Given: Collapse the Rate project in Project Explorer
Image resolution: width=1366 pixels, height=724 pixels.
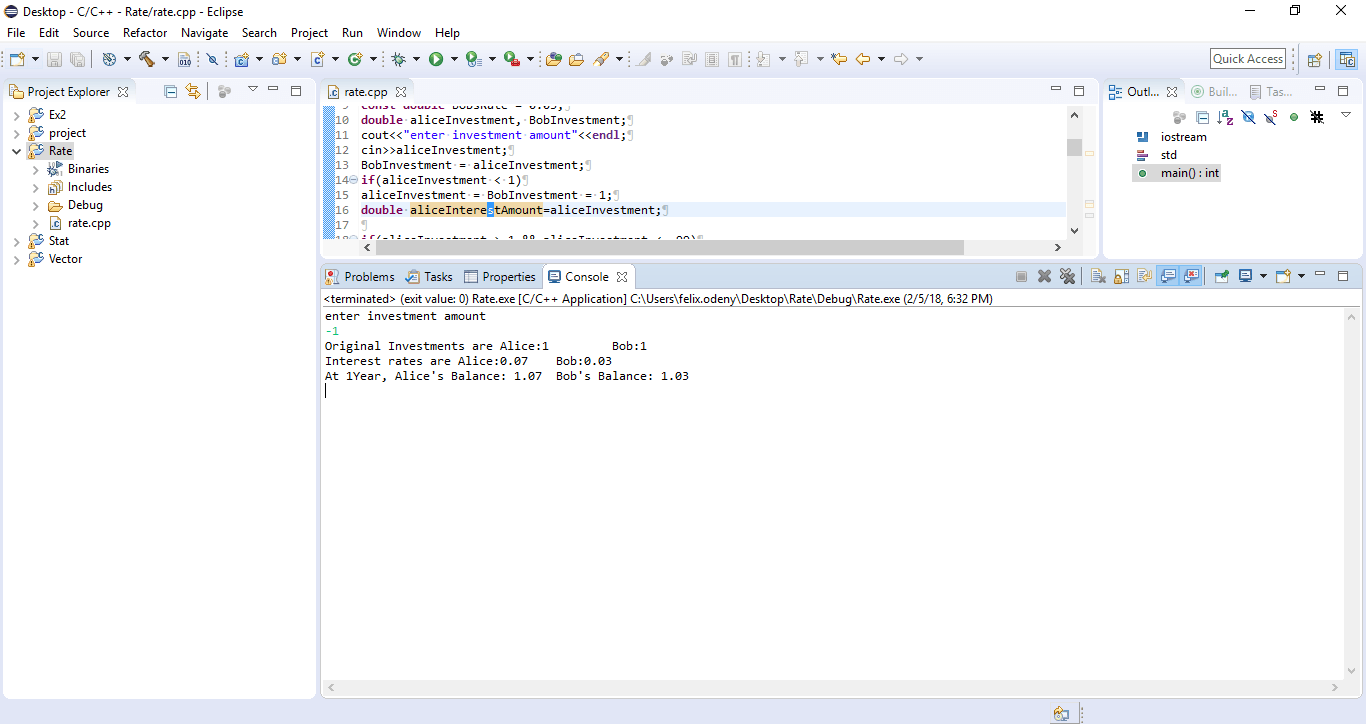Looking at the screenshot, I should click(x=16, y=151).
